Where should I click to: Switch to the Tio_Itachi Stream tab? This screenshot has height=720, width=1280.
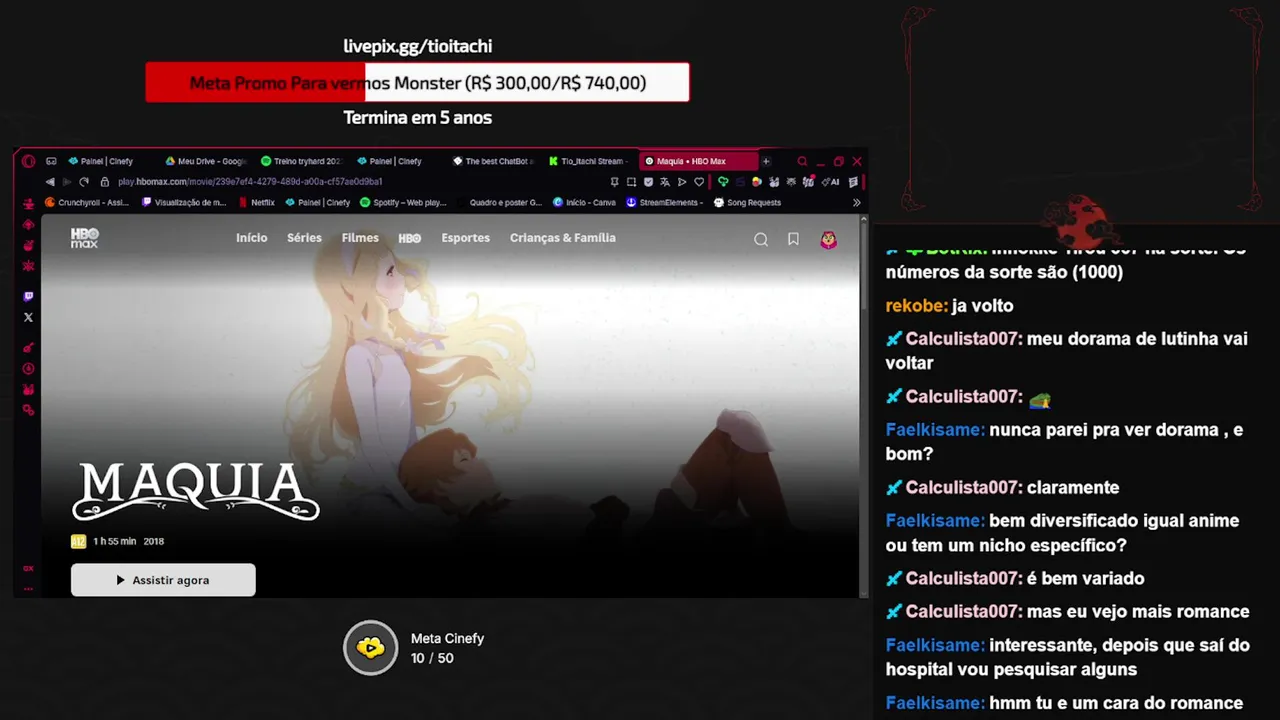click(x=590, y=161)
